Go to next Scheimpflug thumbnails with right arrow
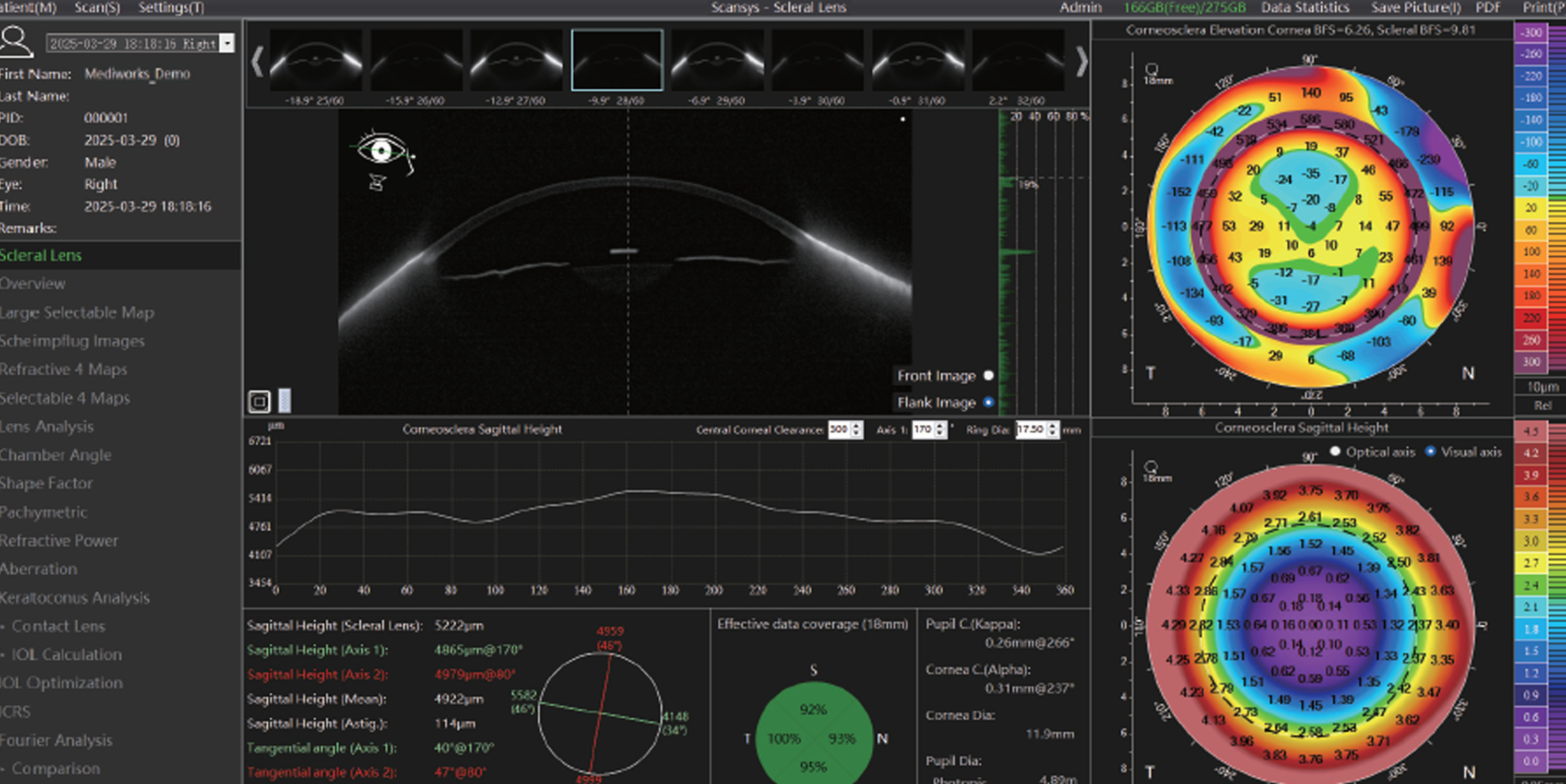This screenshot has width=1566, height=784. click(1081, 62)
